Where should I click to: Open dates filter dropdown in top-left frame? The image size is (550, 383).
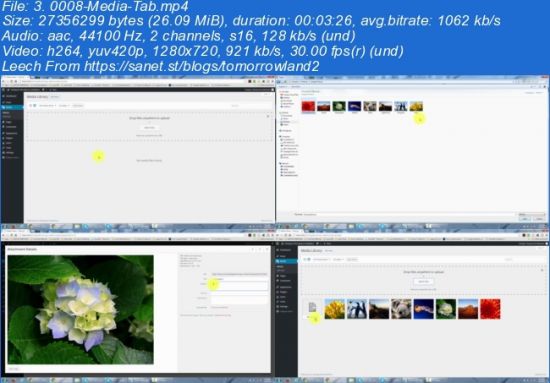coord(64,106)
